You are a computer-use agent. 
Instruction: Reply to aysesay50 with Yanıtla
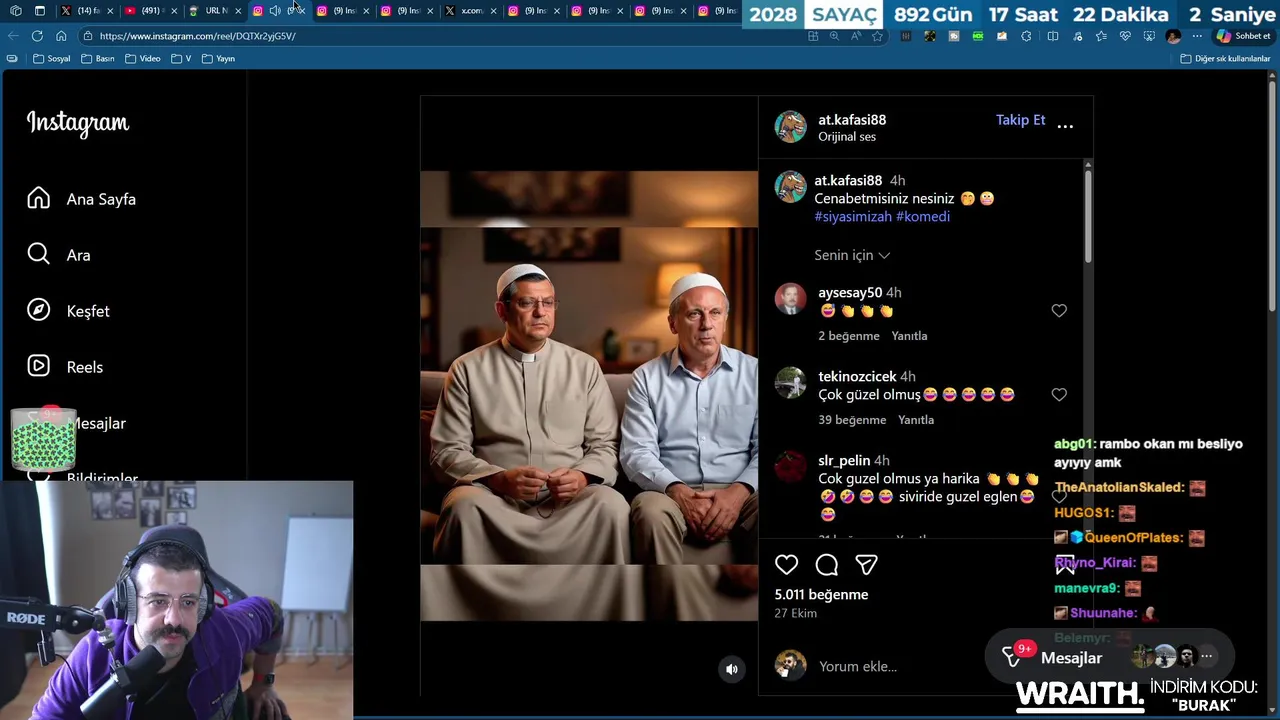click(x=909, y=336)
